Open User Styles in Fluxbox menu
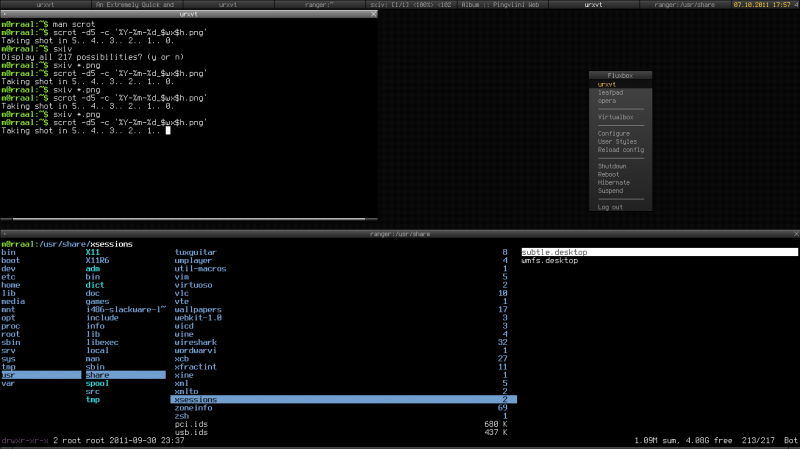Screen dimensions: 800x449 coord(620,142)
